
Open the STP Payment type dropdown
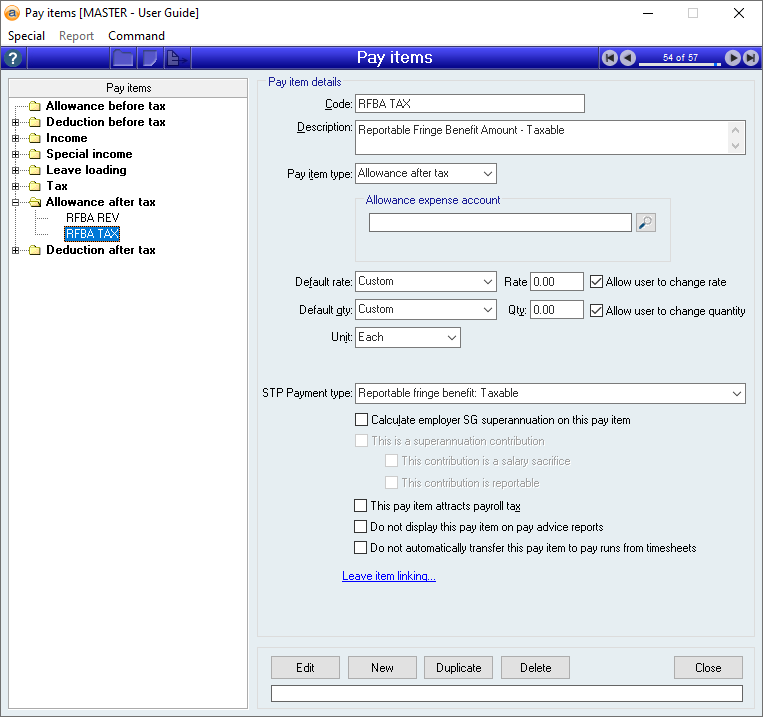pos(736,393)
